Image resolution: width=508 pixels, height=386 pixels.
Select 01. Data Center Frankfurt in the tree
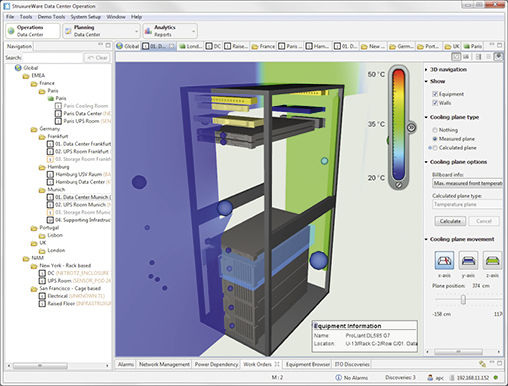(x=83, y=144)
